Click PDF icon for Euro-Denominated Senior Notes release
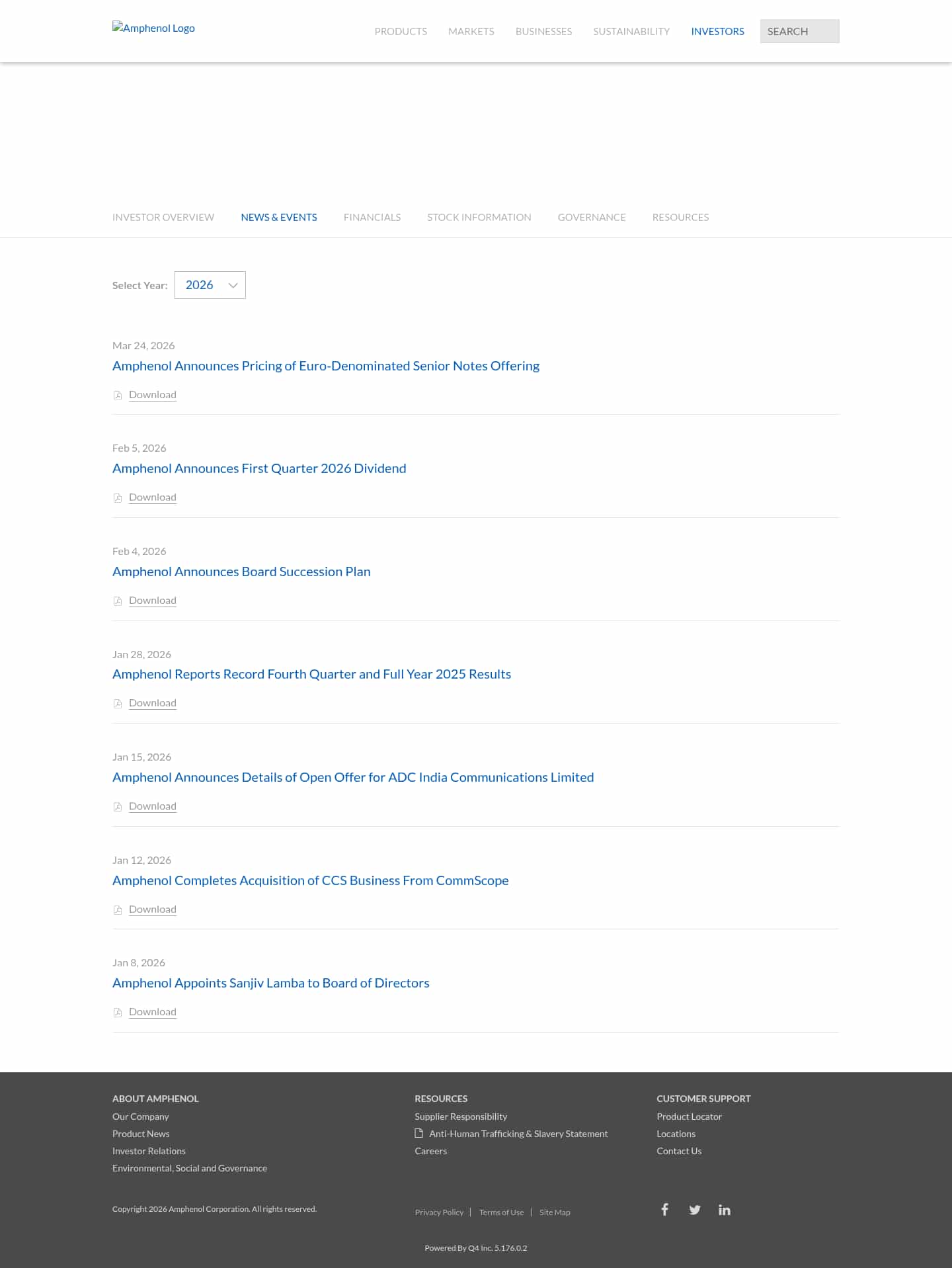 (x=118, y=396)
